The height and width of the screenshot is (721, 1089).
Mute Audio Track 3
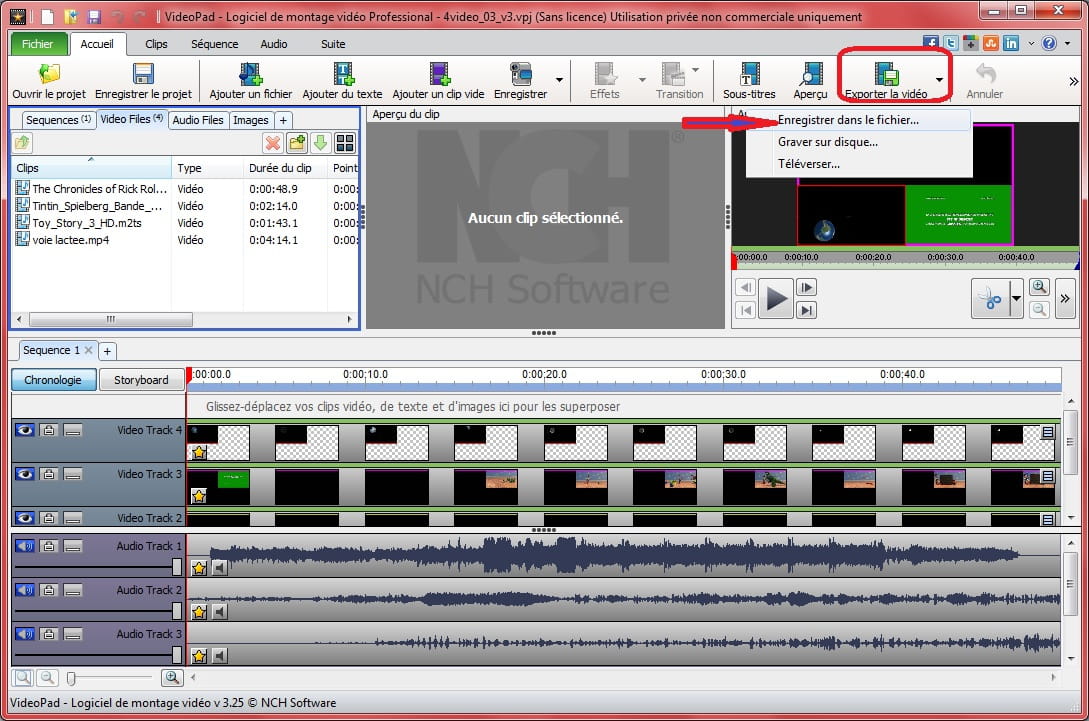coord(25,634)
